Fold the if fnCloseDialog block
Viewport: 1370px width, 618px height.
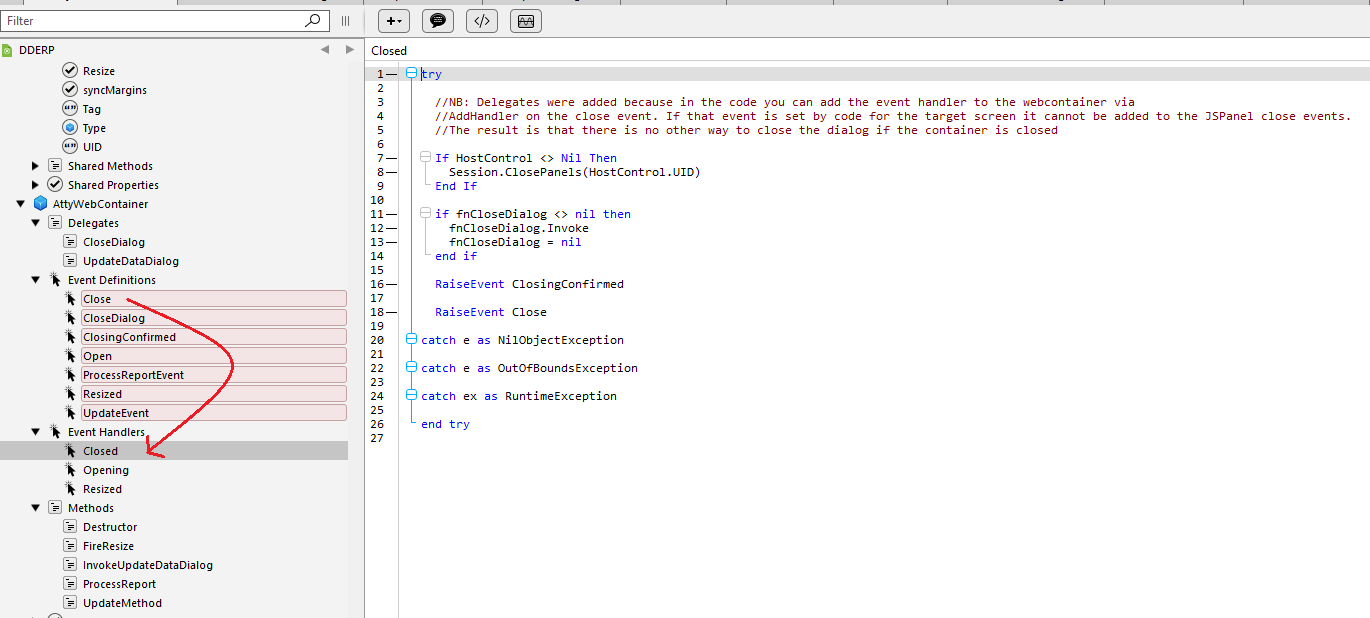tap(425, 213)
